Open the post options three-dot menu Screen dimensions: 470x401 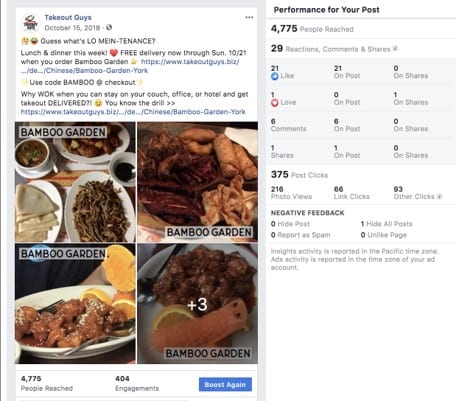pyautogui.click(x=249, y=17)
